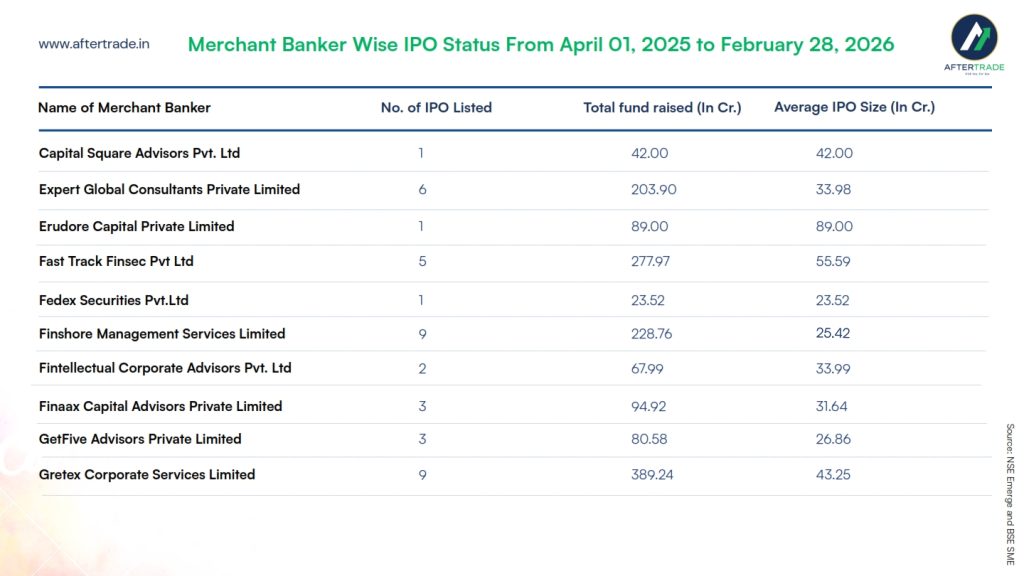Open the www.aftertrade.in website link
This screenshot has height=576, width=1024.
coord(94,44)
